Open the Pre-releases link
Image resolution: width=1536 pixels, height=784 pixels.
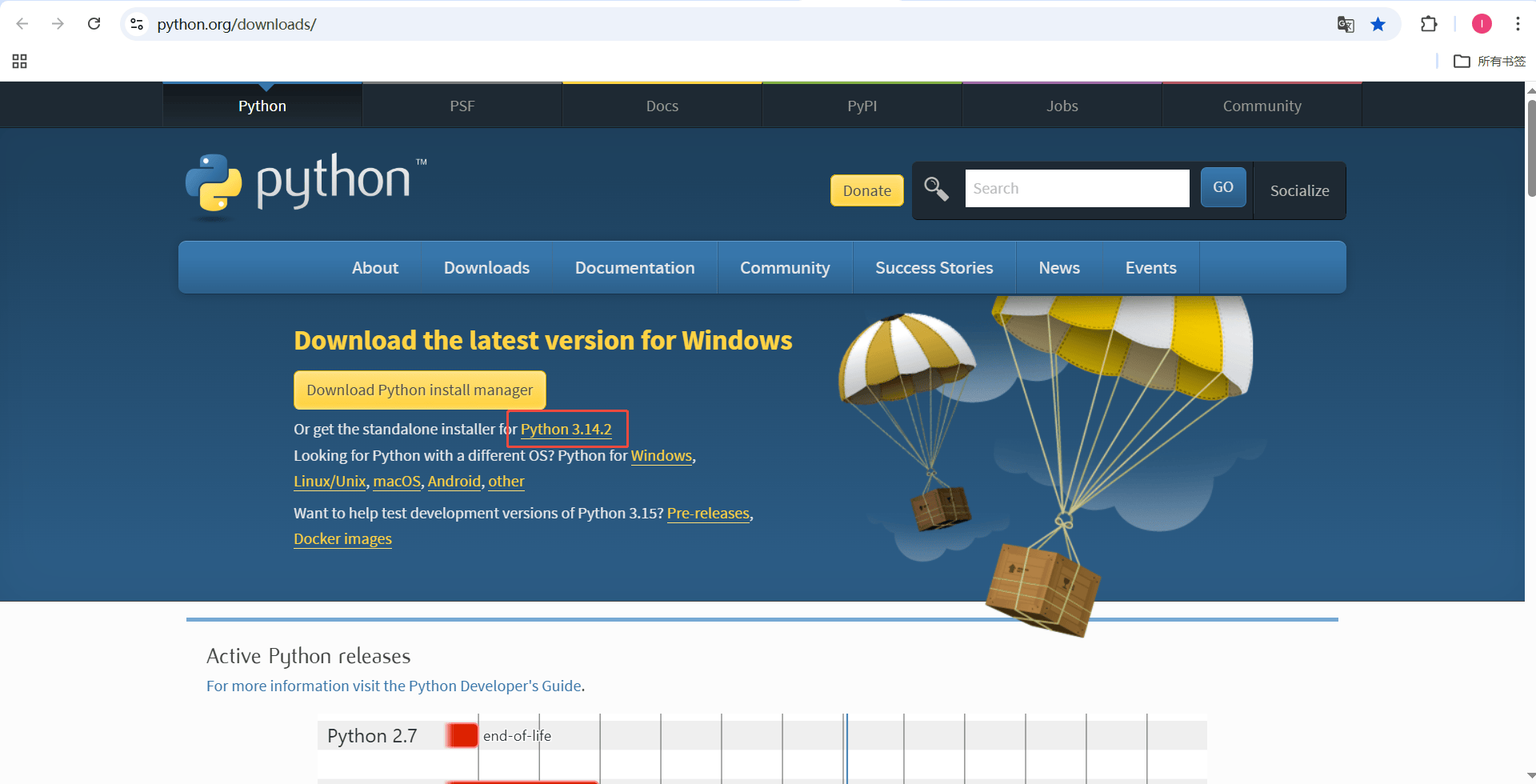708,514
